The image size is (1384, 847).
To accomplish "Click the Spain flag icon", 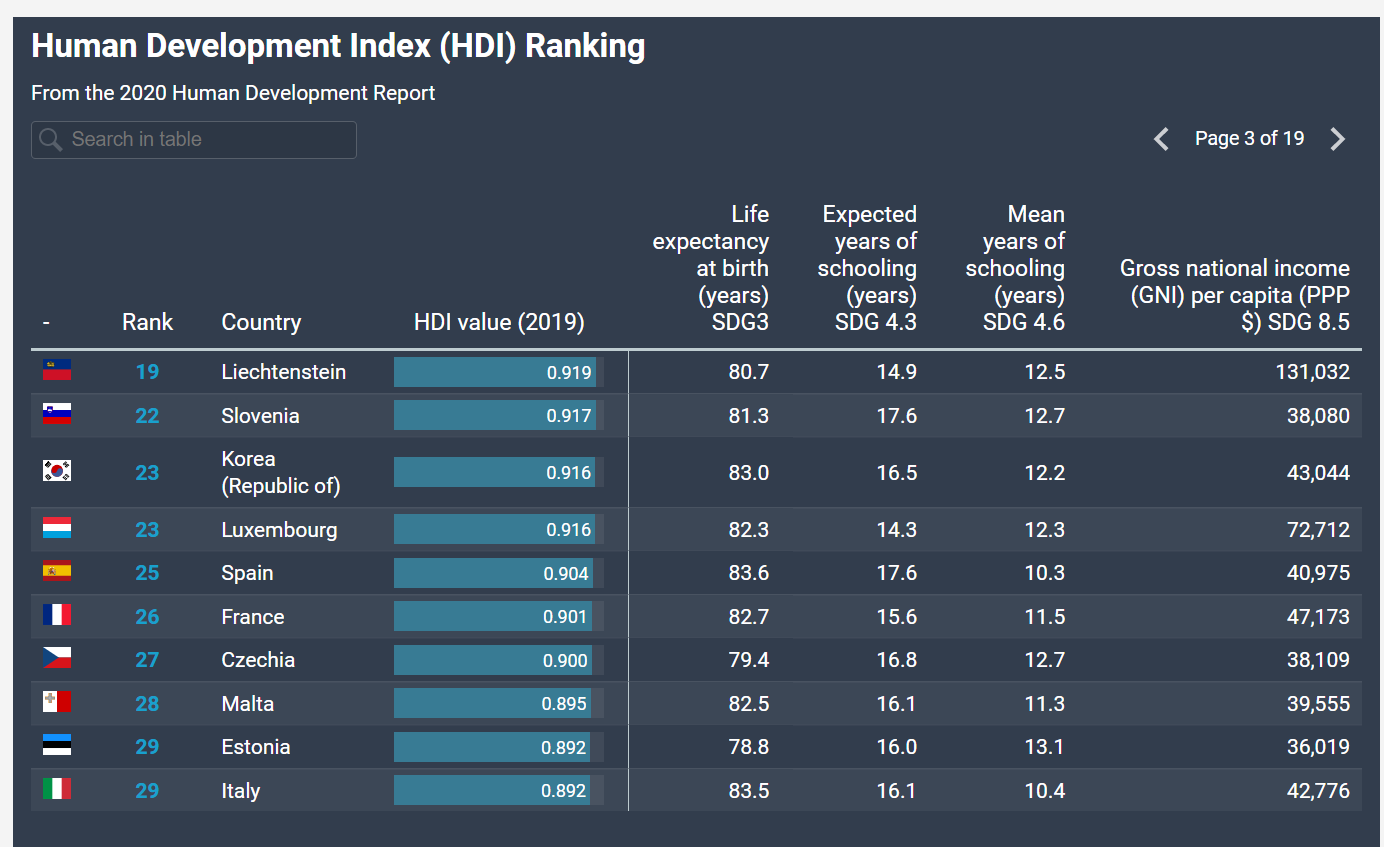I will 57,571.
